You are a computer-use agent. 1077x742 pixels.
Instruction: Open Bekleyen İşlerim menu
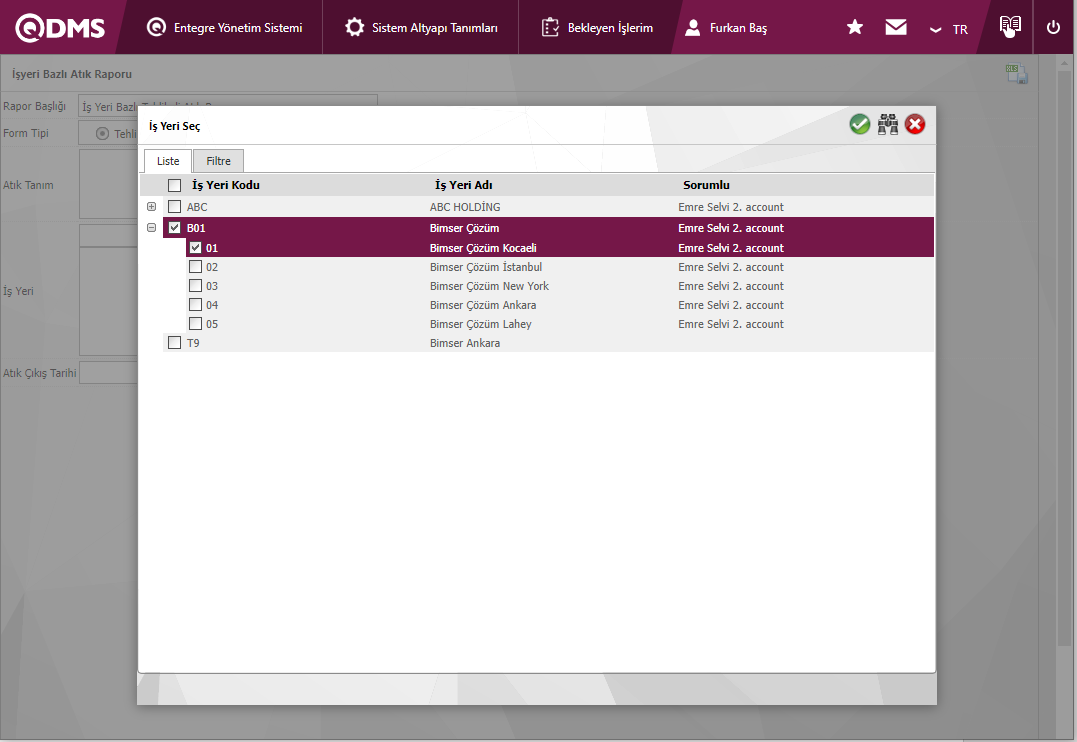click(x=598, y=27)
